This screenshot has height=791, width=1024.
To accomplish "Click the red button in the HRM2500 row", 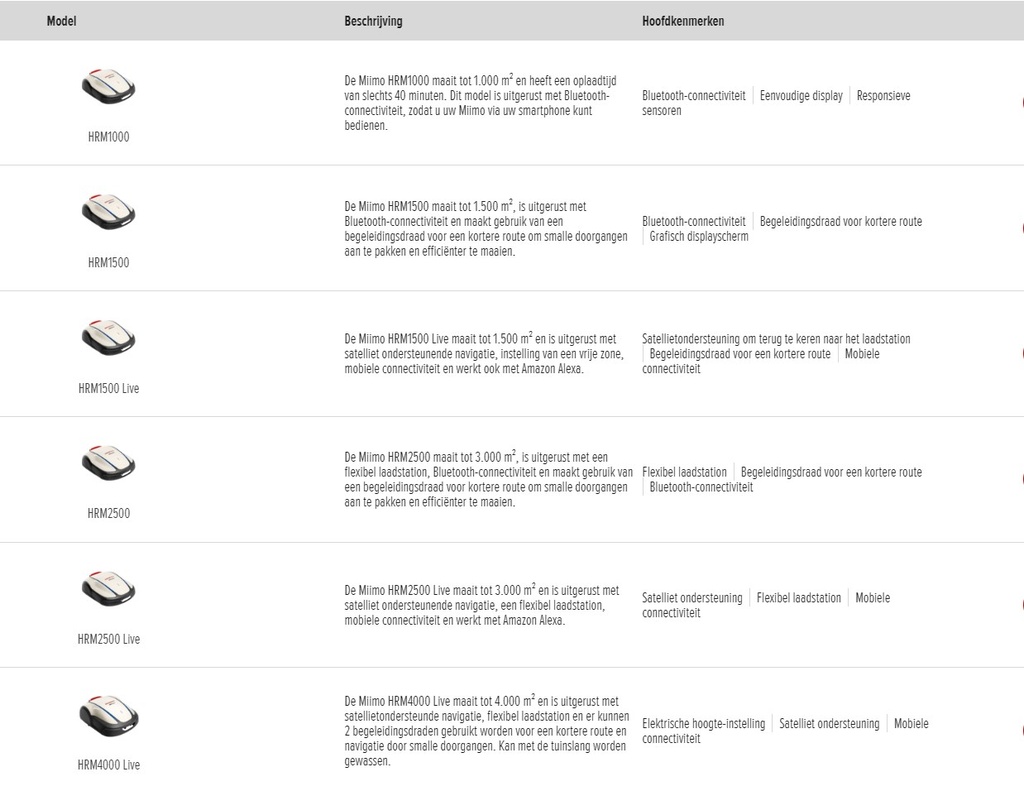I will click(x=1021, y=479).
